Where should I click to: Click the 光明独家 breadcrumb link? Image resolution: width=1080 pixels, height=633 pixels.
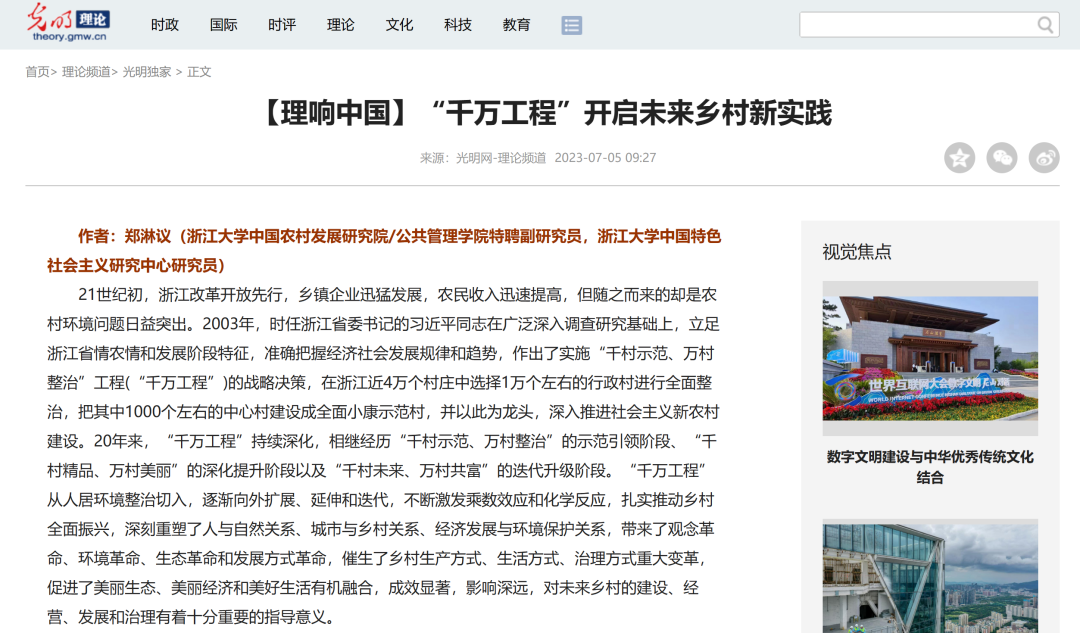tap(147, 72)
